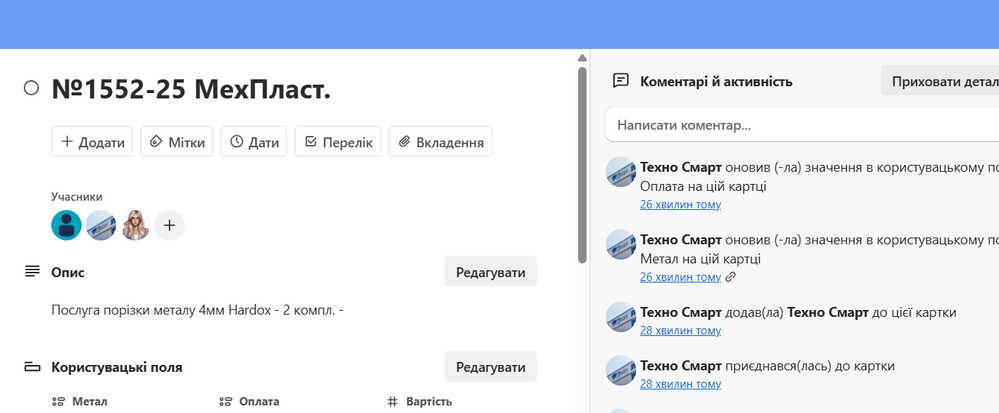The image size is (999, 413).
Task: Open the first 26 хвилин тому timestamp link
Action: [680, 205]
